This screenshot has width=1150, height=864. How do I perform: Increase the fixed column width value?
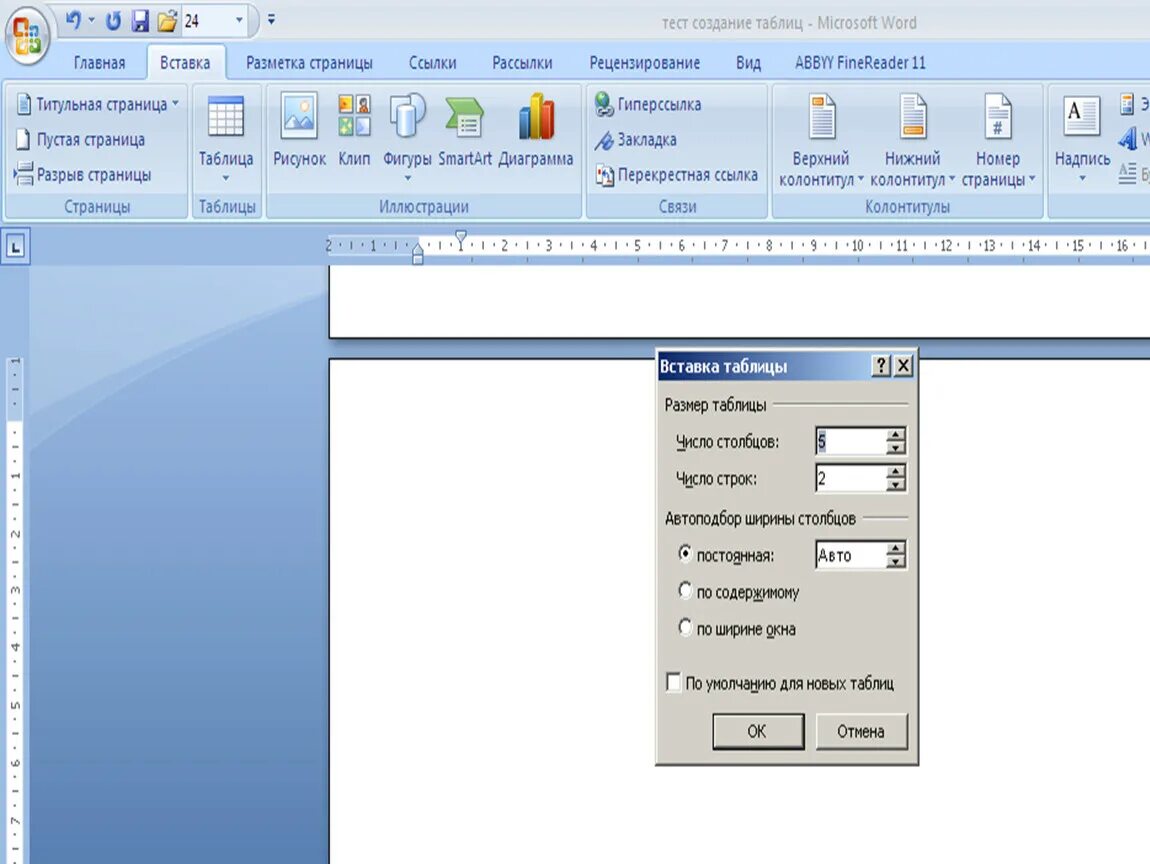(x=896, y=548)
